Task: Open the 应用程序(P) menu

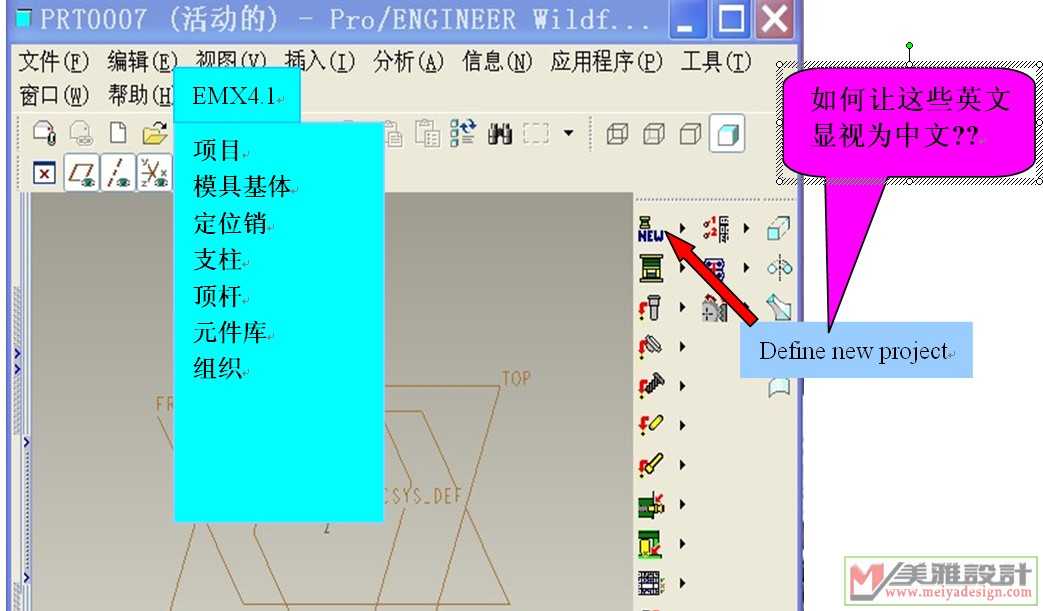Action: tap(607, 62)
